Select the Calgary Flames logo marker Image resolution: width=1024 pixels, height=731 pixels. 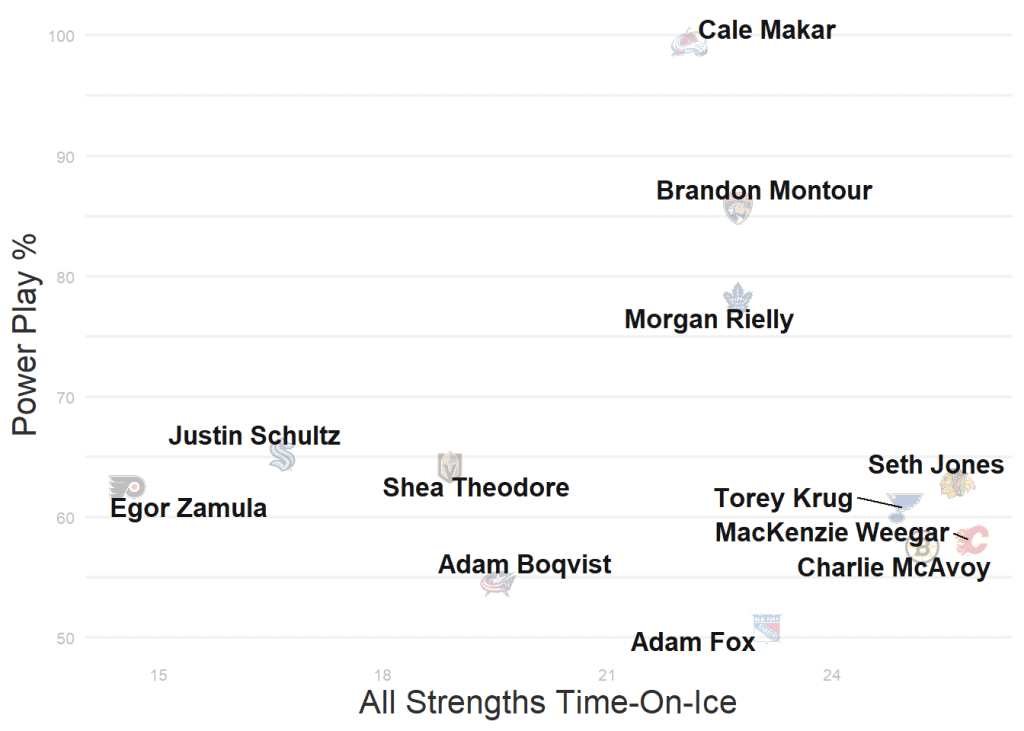(971, 540)
